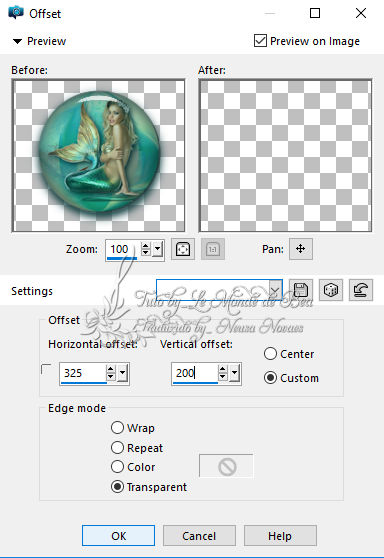
Task: Click the Horizontal offset value field
Action: 83,373
